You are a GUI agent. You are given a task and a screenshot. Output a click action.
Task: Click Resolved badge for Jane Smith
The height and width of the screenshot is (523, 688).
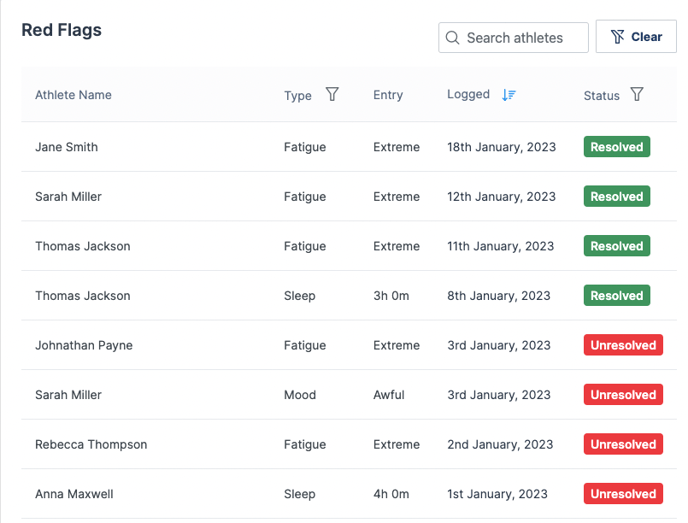coord(616,147)
